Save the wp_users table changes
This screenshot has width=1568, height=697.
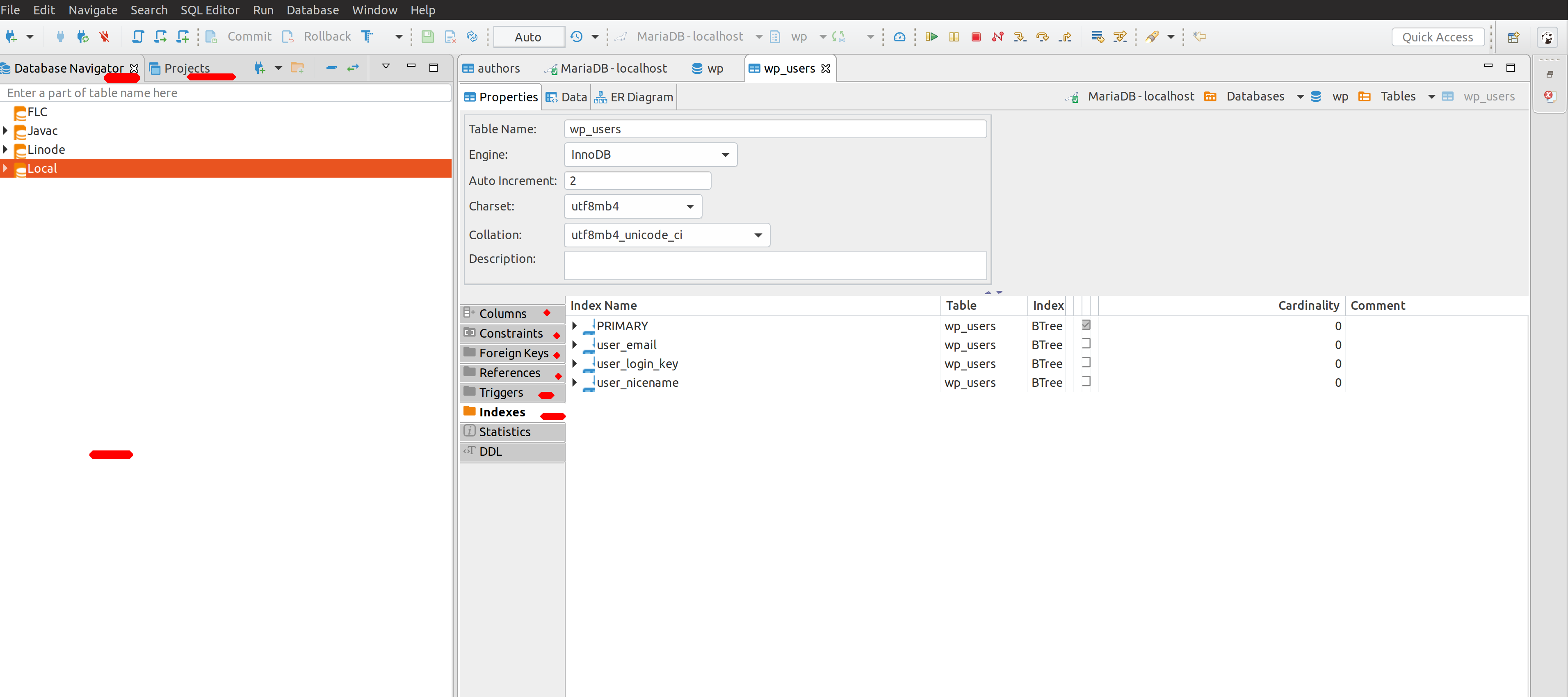pos(428,37)
